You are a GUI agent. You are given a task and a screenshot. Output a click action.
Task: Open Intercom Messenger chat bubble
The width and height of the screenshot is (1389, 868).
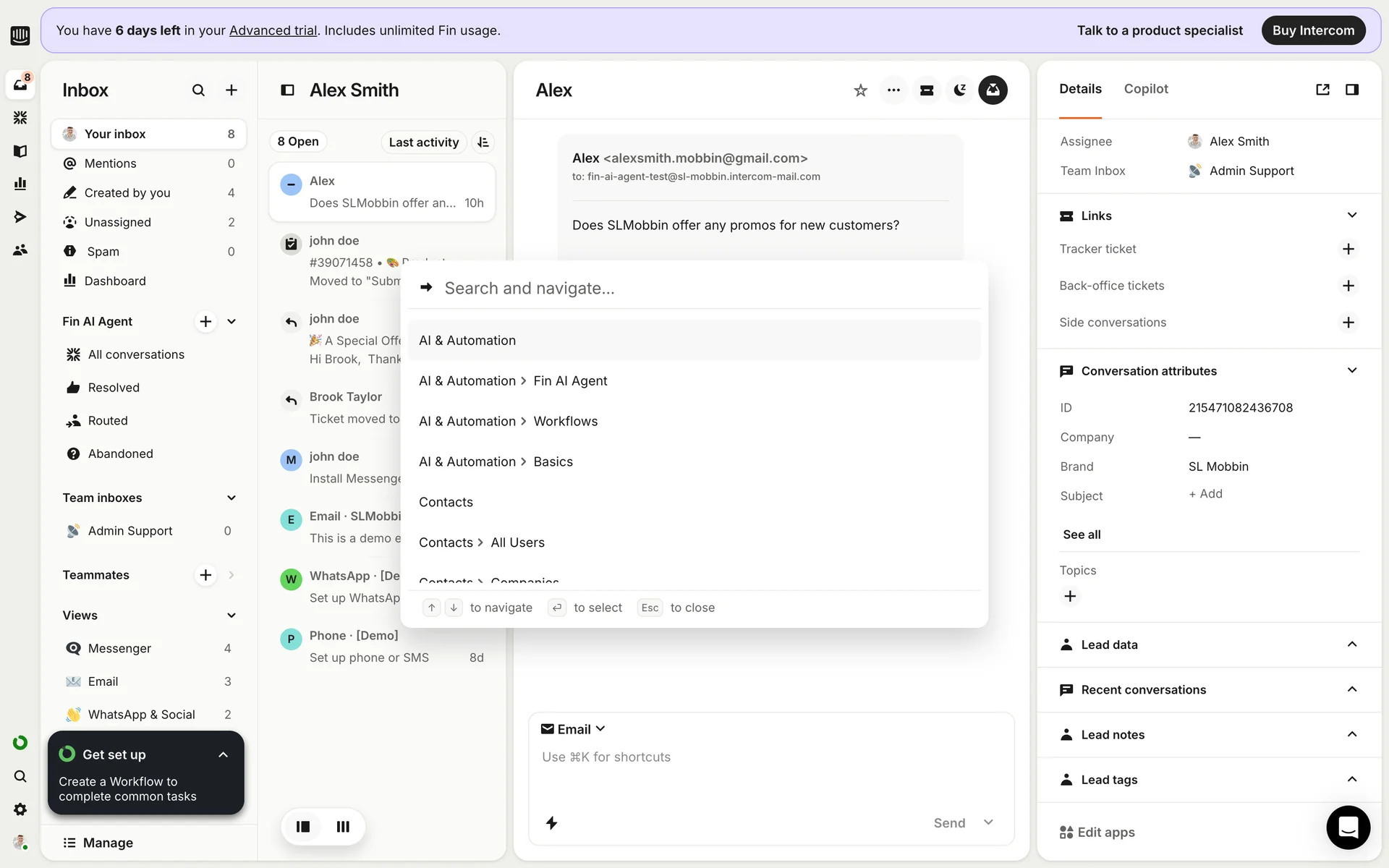coord(1348,827)
